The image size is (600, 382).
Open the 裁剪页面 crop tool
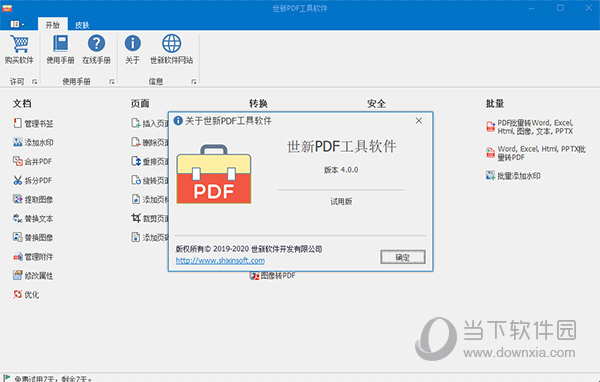click(149, 218)
